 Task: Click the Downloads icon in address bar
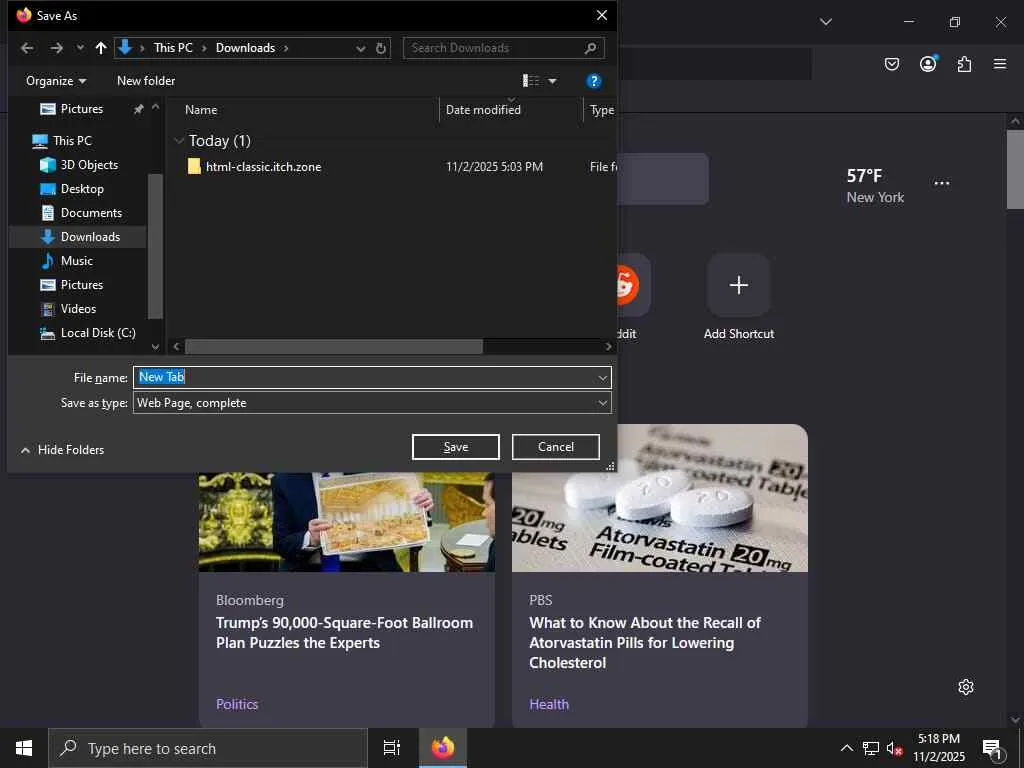125,47
